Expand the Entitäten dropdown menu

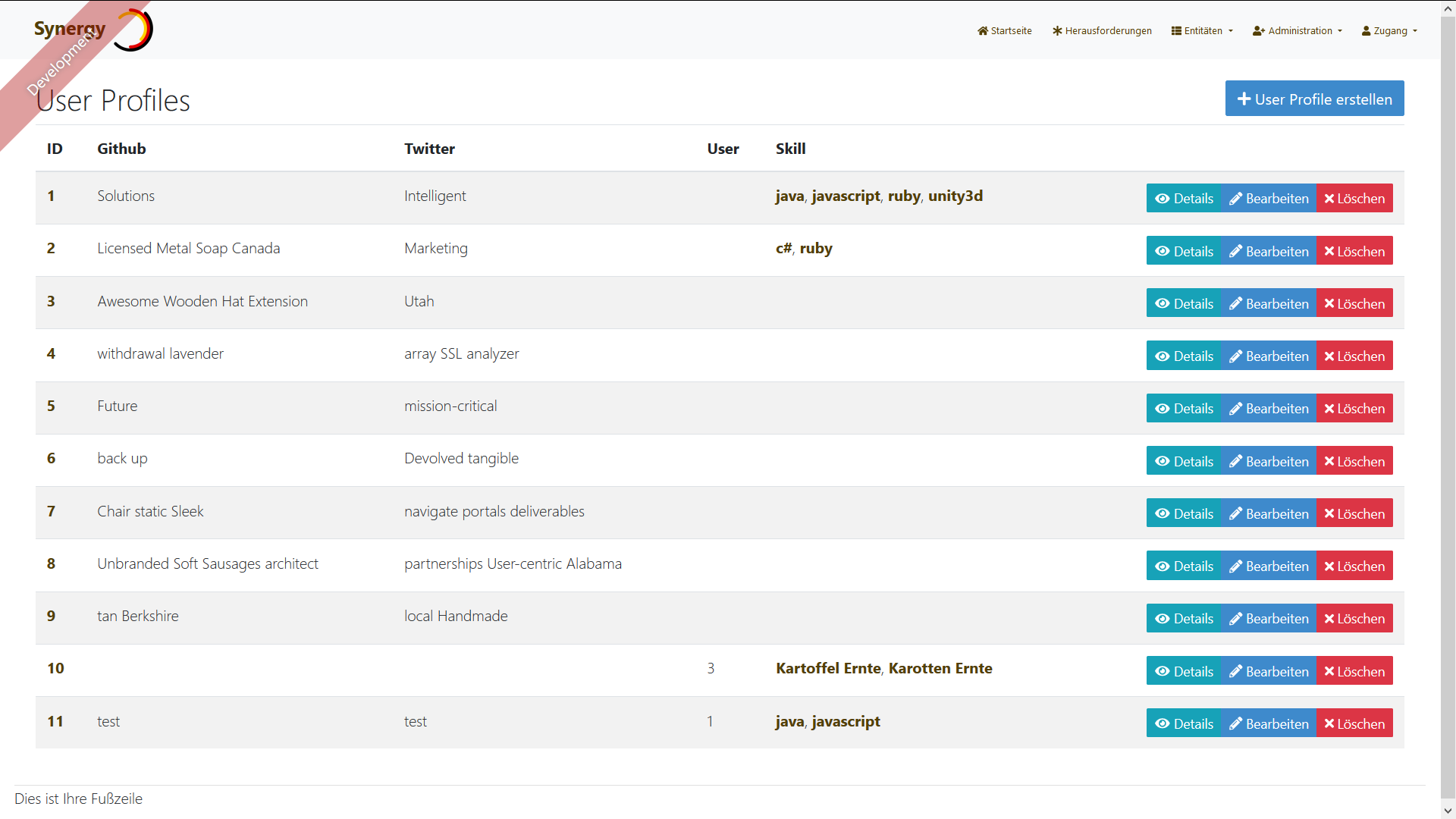1202,31
